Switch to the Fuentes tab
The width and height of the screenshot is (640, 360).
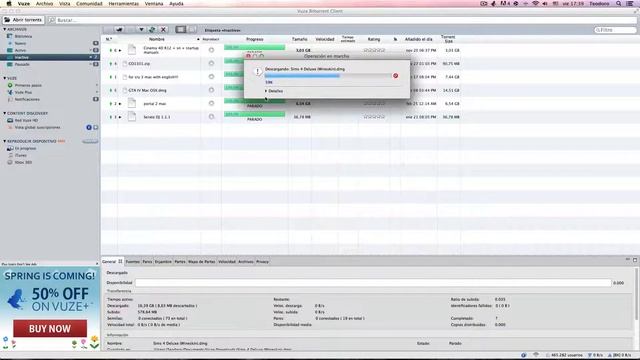(132, 262)
